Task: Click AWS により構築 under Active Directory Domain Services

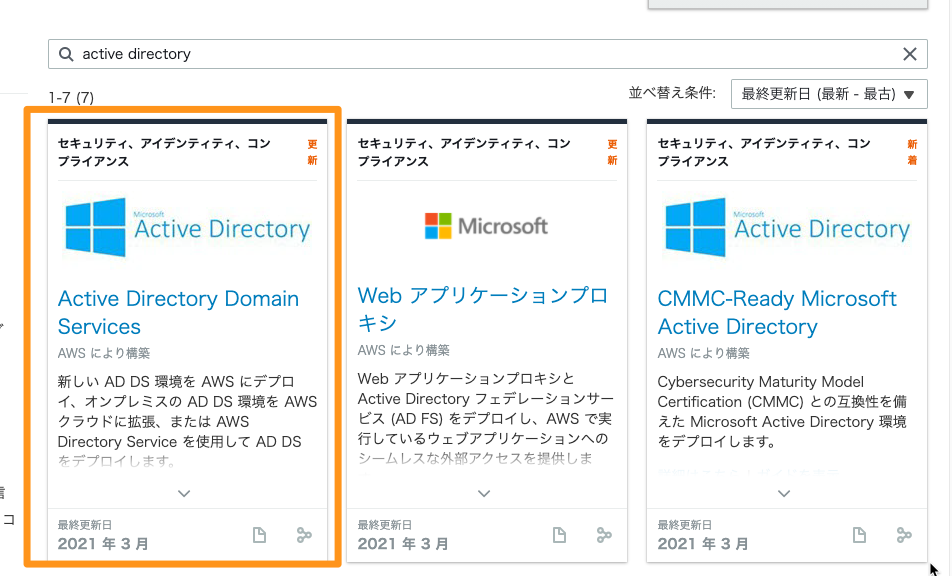Action: (104, 353)
